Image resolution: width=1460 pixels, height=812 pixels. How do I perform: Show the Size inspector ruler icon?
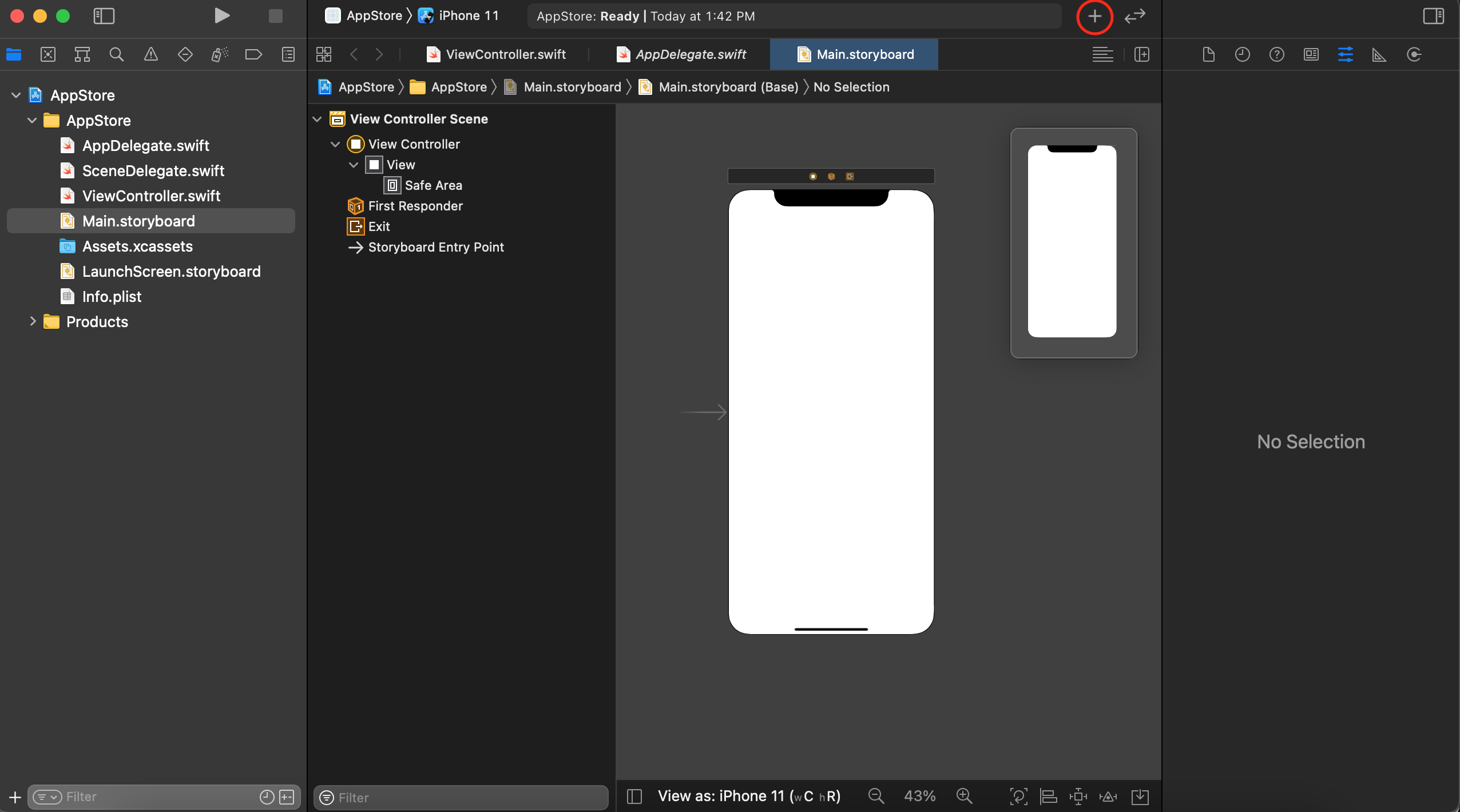(x=1379, y=54)
